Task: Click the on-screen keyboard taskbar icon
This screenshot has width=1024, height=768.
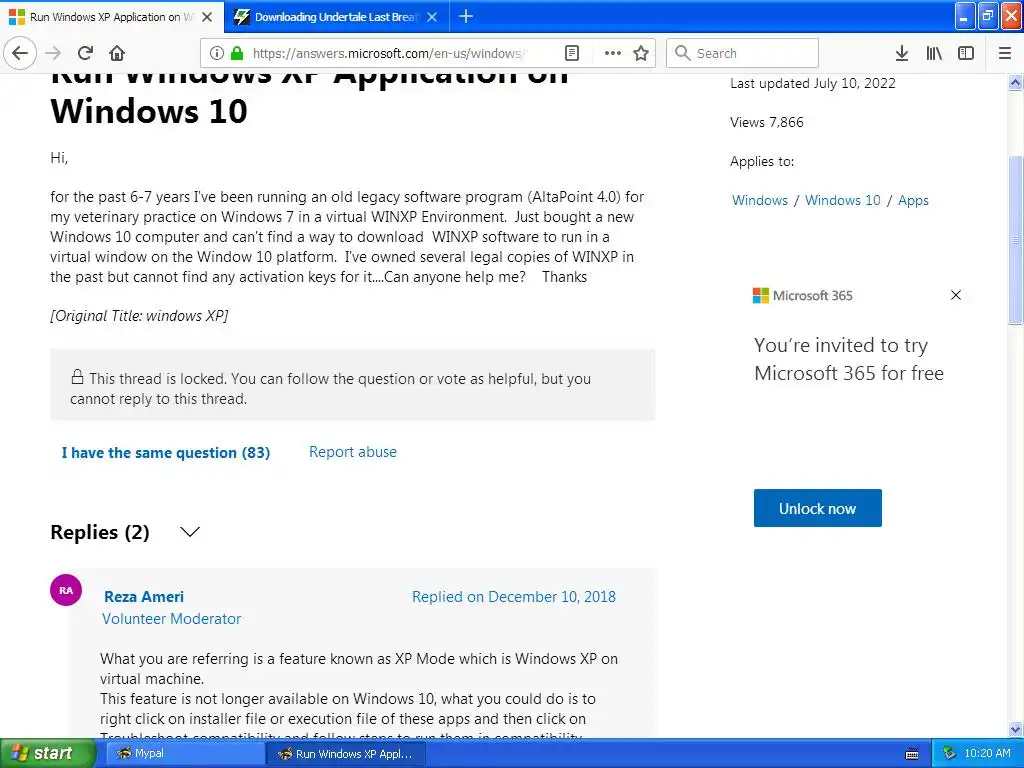Action: [912, 754]
